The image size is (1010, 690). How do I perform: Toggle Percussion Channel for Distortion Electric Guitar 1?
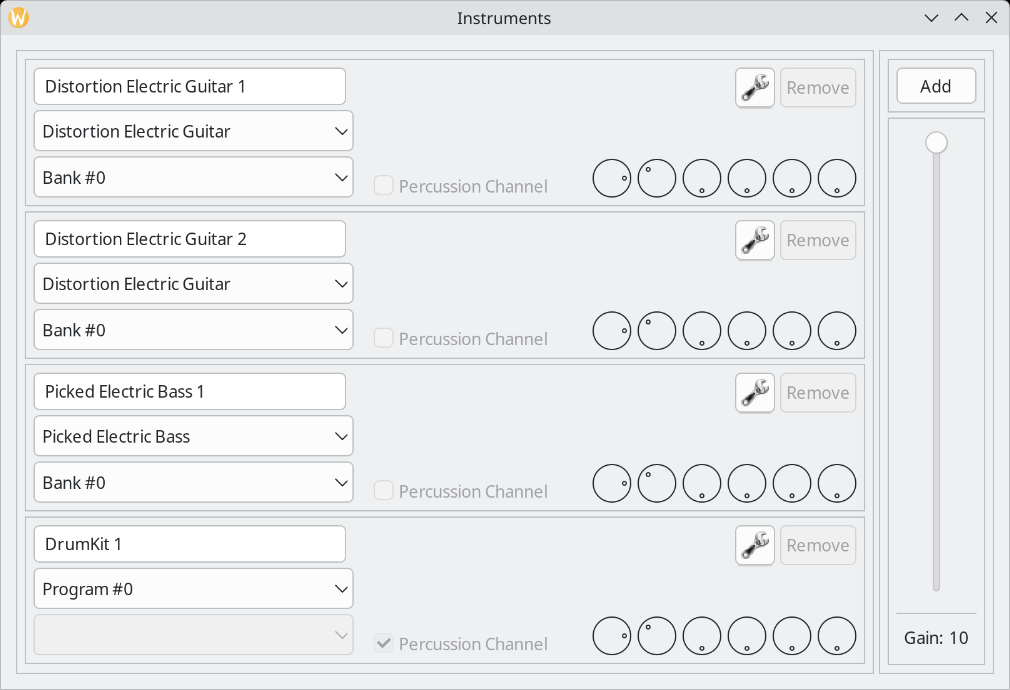tap(384, 186)
